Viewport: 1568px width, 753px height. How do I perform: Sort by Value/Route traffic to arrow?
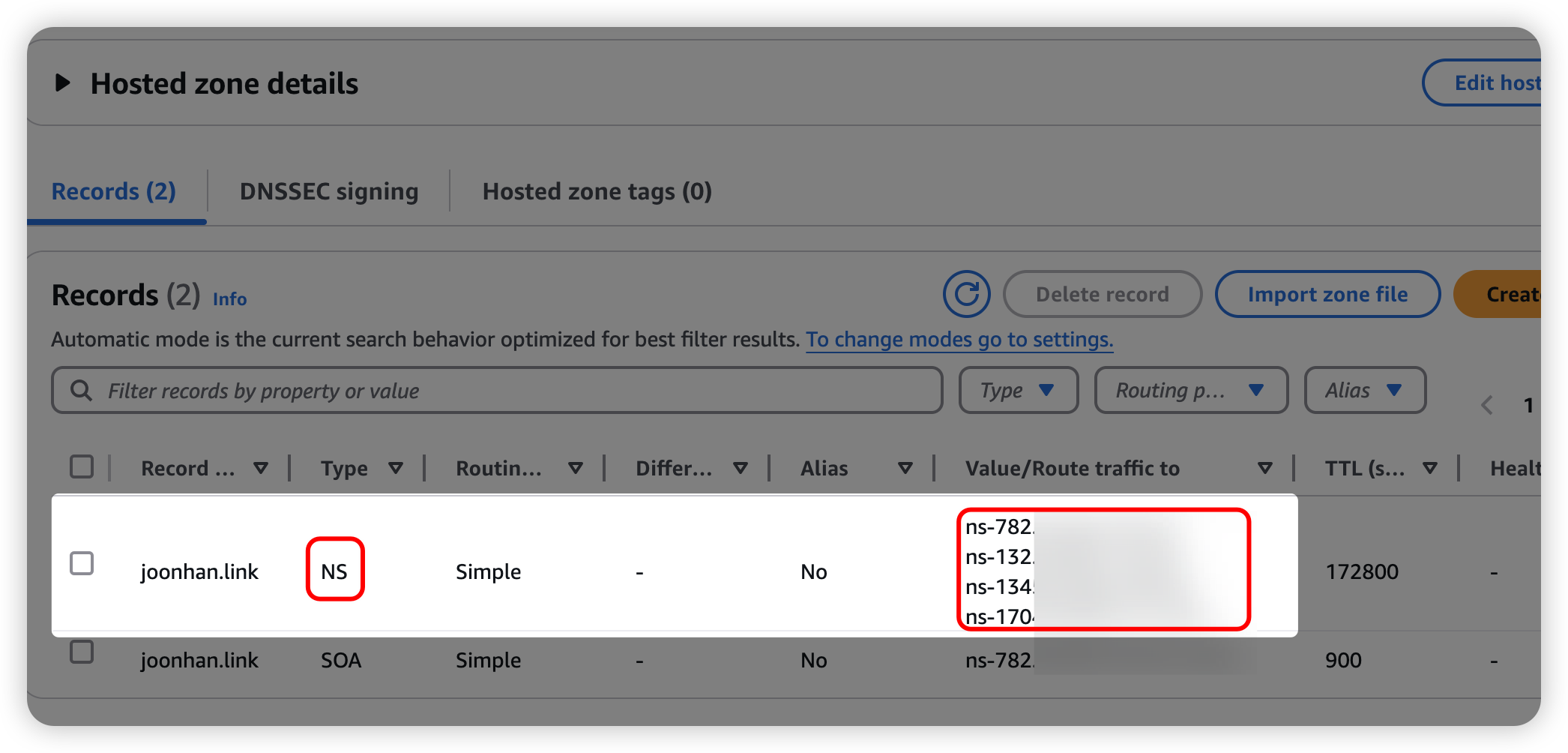point(1265,468)
